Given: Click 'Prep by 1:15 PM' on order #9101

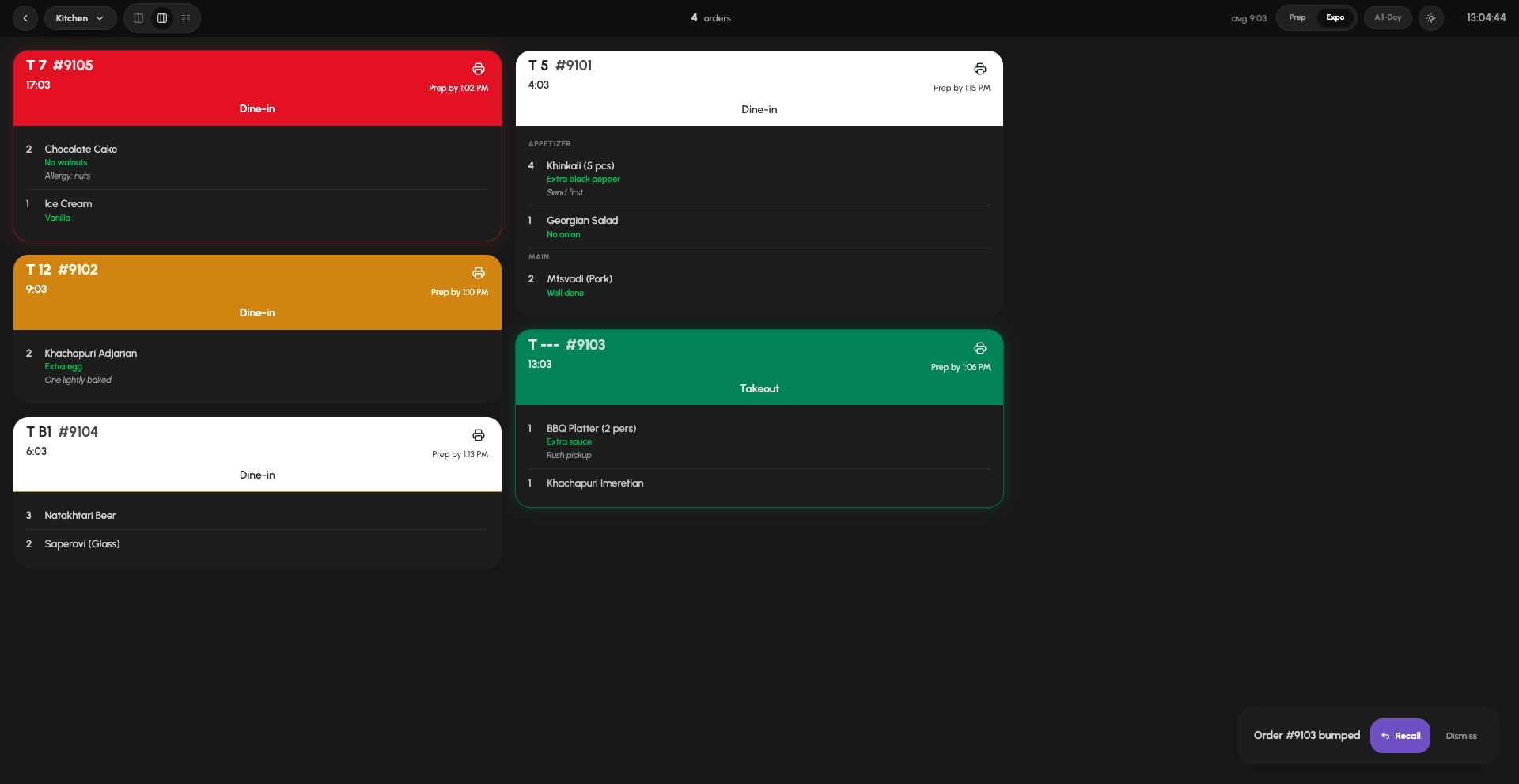Looking at the screenshot, I should [x=962, y=89].
